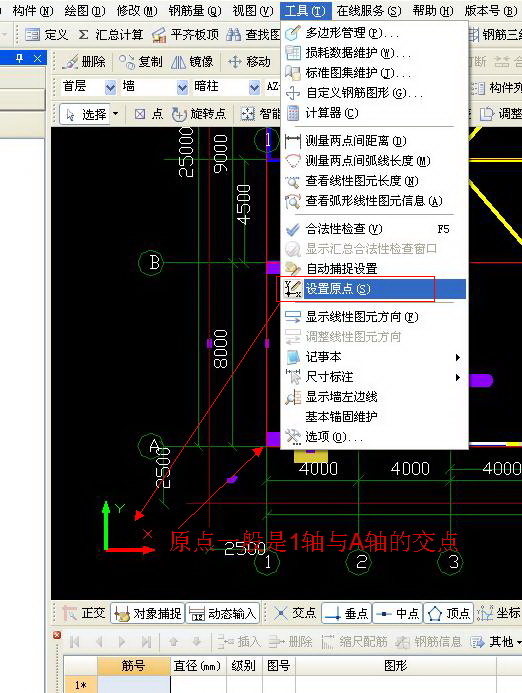Click the 级别 column header

pos(244,666)
